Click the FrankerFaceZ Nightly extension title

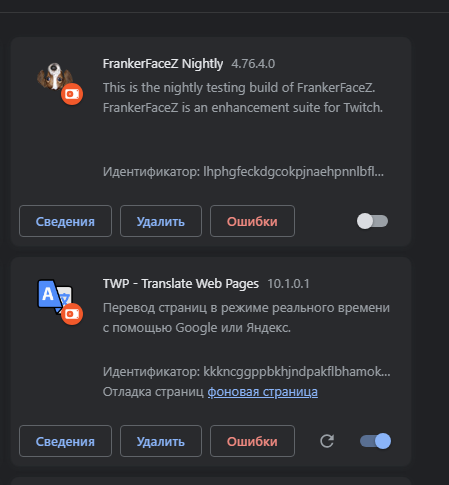tap(163, 64)
